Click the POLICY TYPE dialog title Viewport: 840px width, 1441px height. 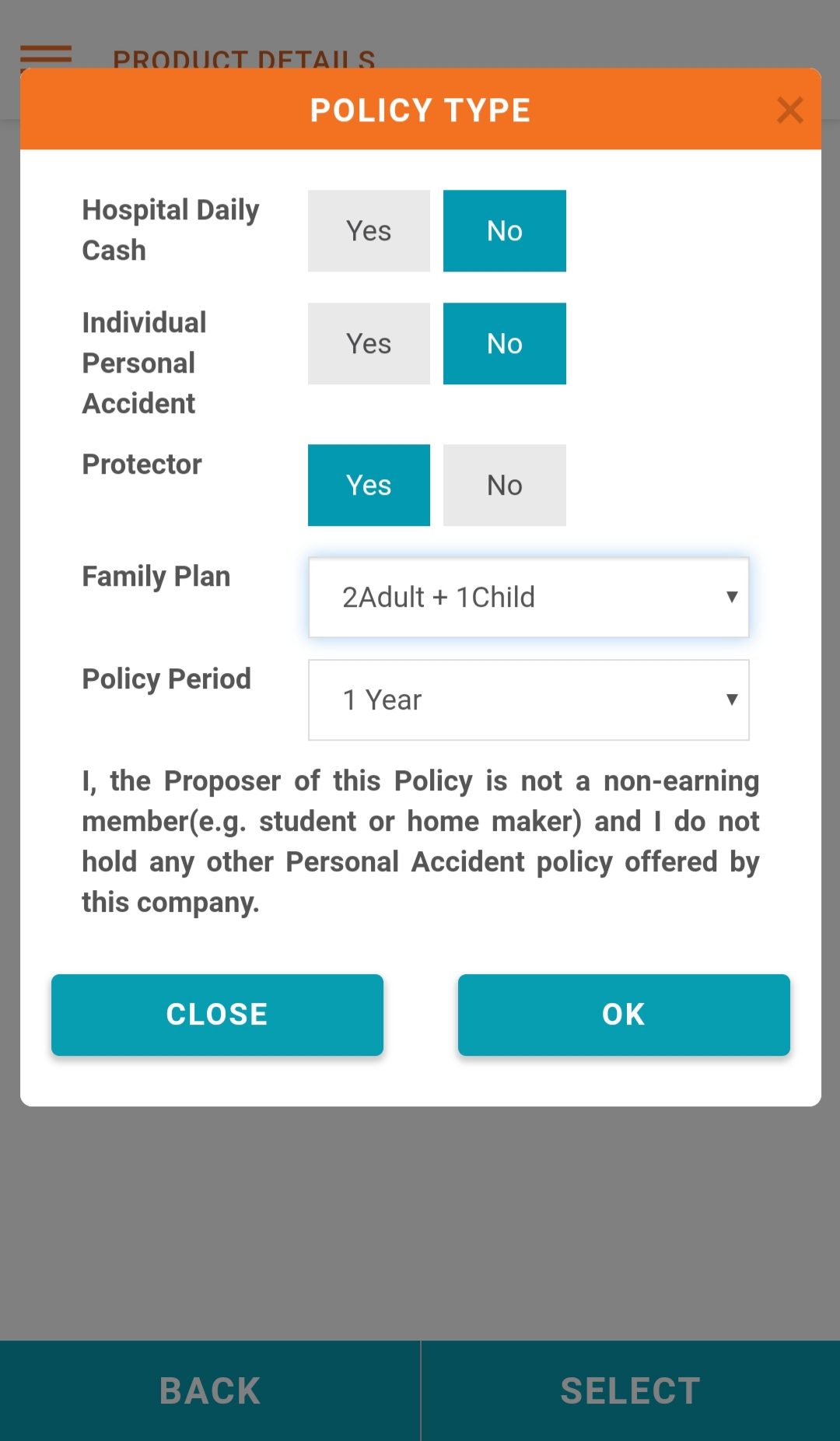[420, 110]
